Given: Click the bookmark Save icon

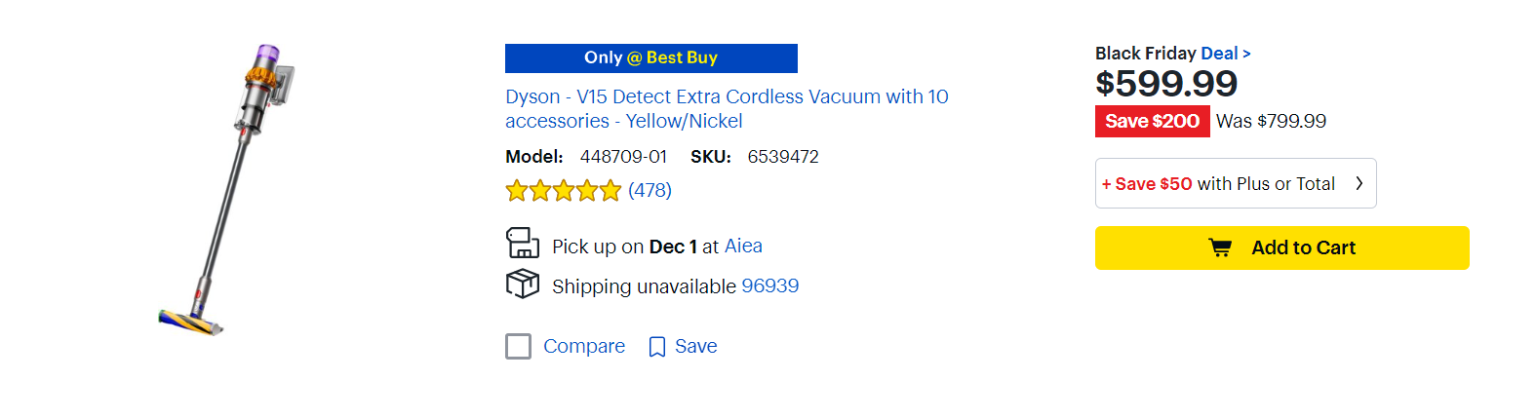Looking at the screenshot, I should click(x=657, y=347).
